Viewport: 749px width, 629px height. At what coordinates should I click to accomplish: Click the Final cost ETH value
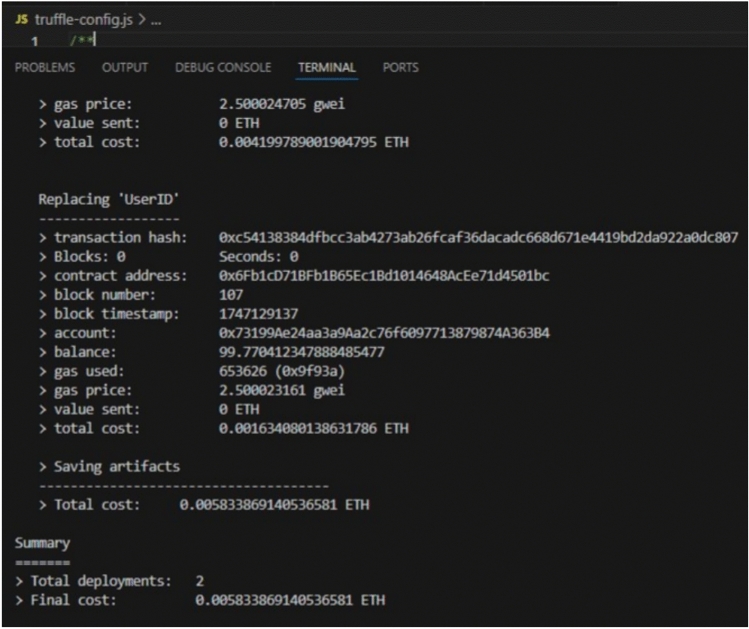point(290,600)
